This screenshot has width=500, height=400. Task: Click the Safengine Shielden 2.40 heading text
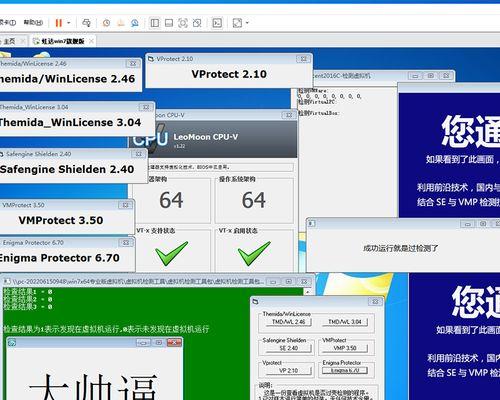pos(67,169)
